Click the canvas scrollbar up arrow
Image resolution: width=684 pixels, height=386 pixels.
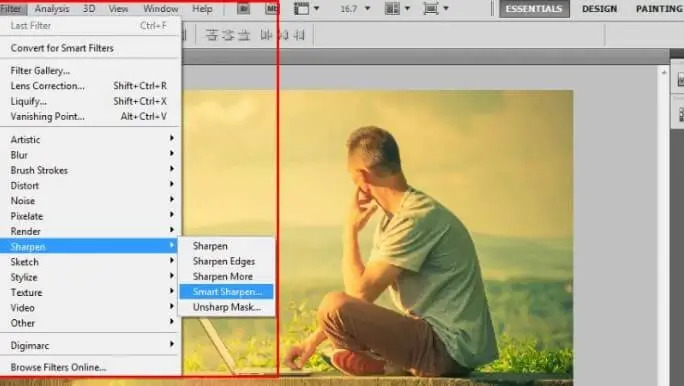(x=664, y=72)
